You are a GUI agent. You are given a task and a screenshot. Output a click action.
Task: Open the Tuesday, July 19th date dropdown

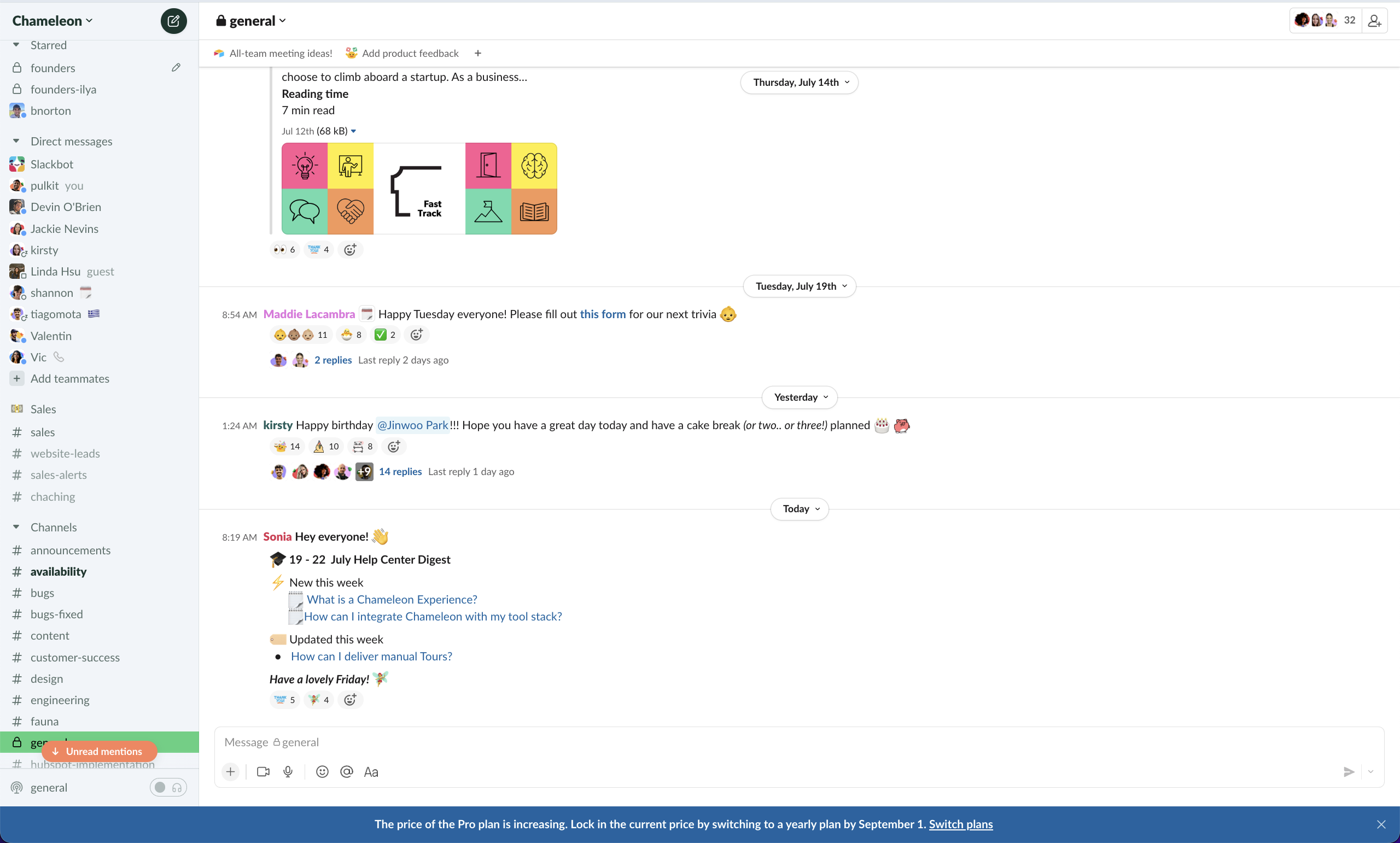800,286
